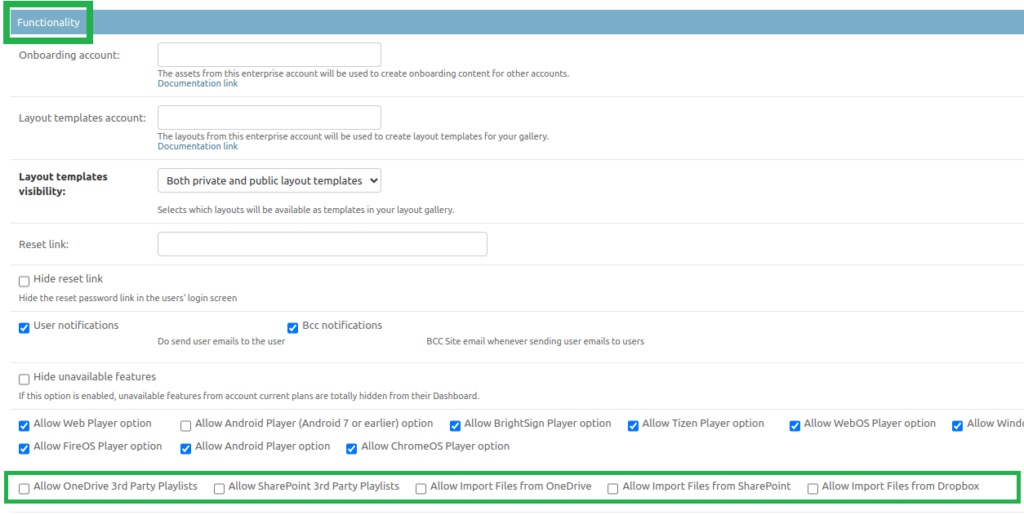Expand Layout templates visibility dropdown
1024x515 pixels.
[269, 181]
